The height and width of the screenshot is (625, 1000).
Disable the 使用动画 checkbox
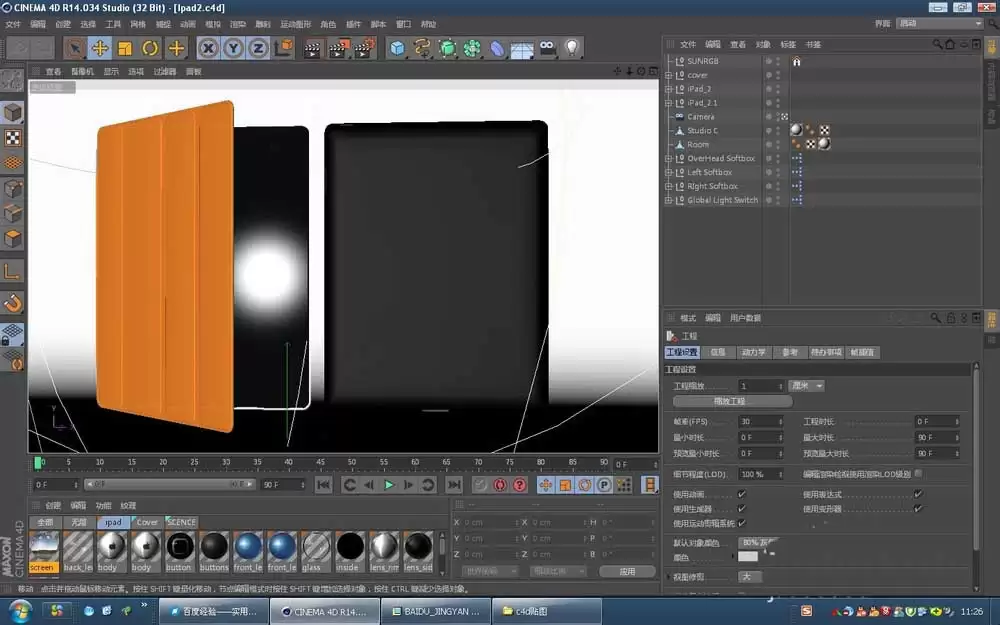click(741, 494)
